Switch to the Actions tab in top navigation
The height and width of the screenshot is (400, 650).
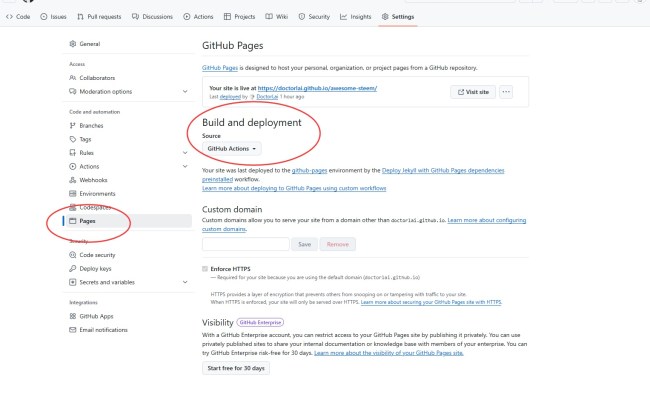pyautogui.click(x=198, y=17)
